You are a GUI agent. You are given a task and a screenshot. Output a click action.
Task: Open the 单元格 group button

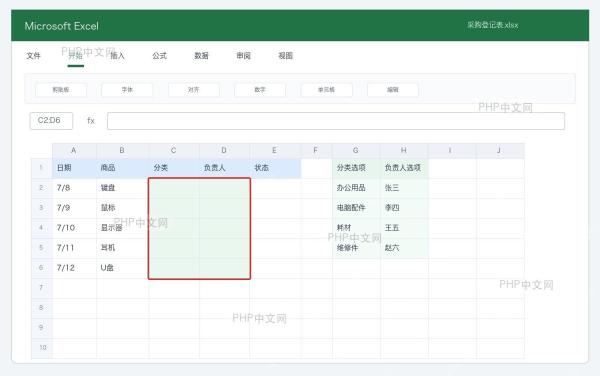pos(326,90)
